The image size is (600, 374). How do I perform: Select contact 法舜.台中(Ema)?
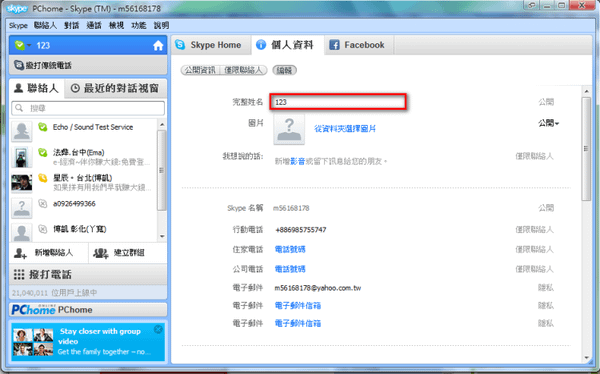pyautogui.click(x=83, y=157)
